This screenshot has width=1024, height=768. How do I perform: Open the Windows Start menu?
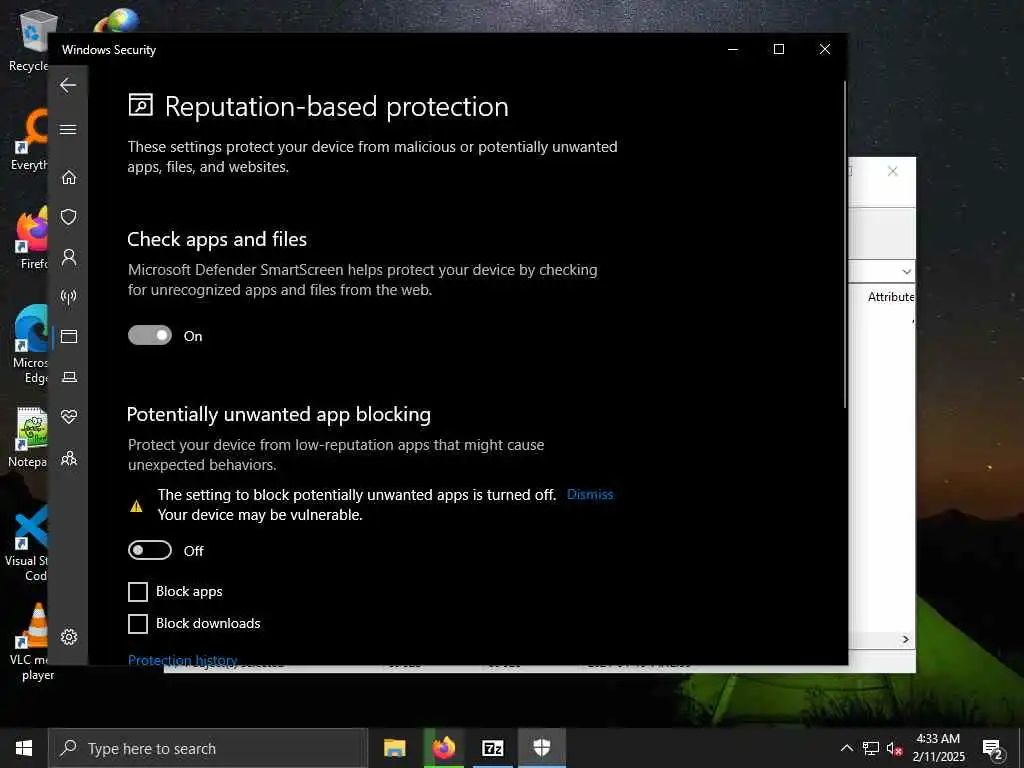tap(24, 748)
